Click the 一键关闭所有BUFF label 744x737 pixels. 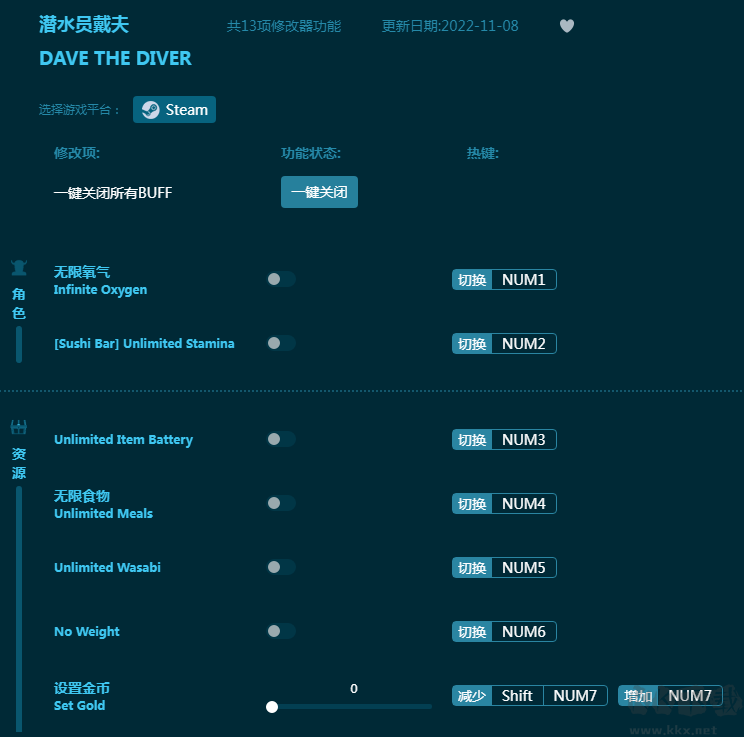(x=113, y=193)
